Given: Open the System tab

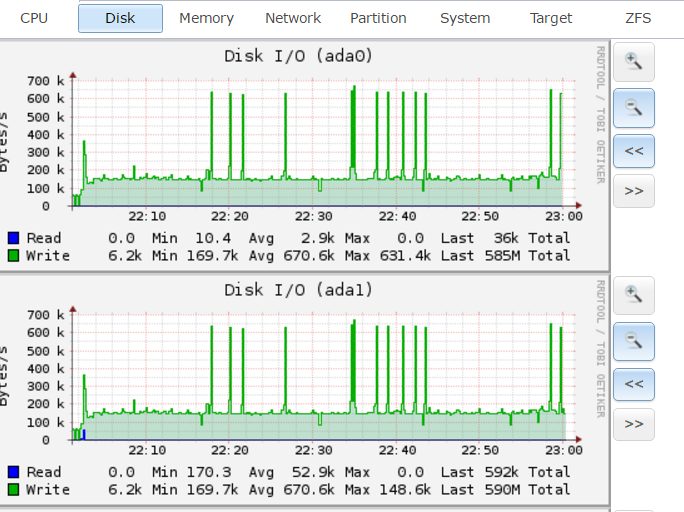Looking at the screenshot, I should [465, 18].
